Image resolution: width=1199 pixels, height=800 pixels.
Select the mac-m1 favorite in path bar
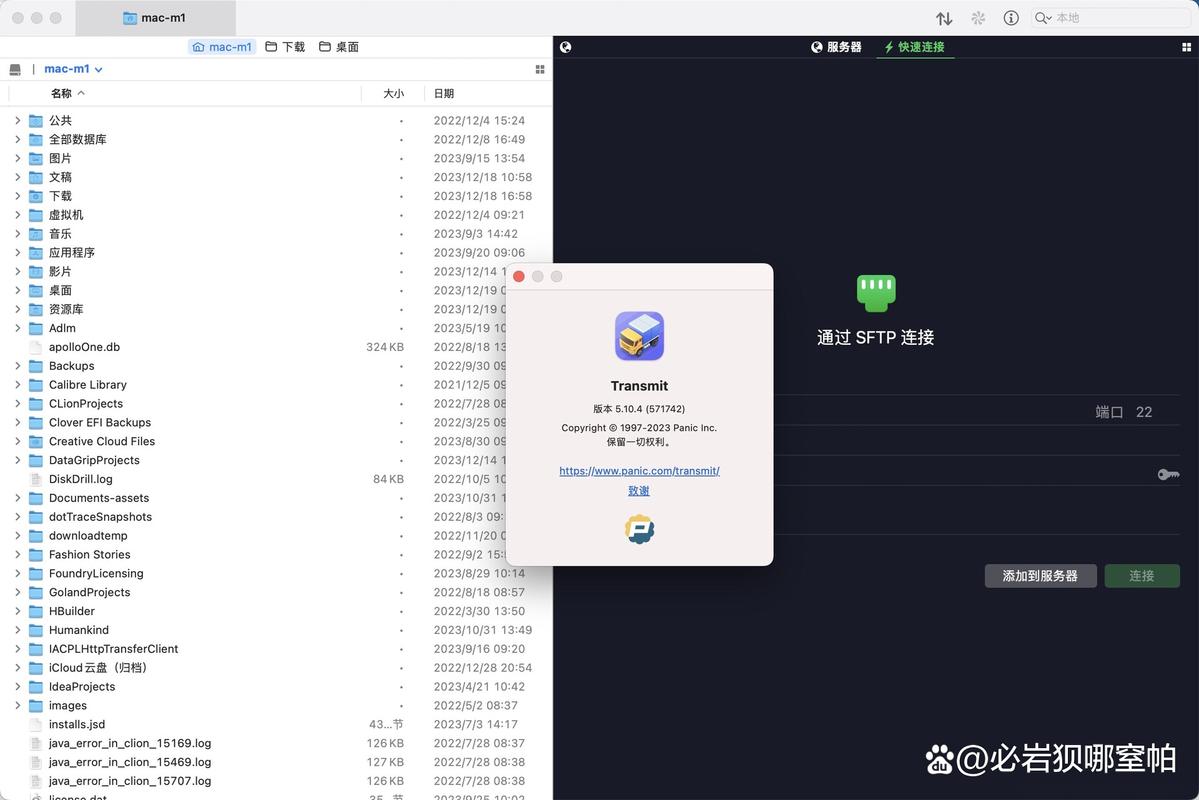222,47
